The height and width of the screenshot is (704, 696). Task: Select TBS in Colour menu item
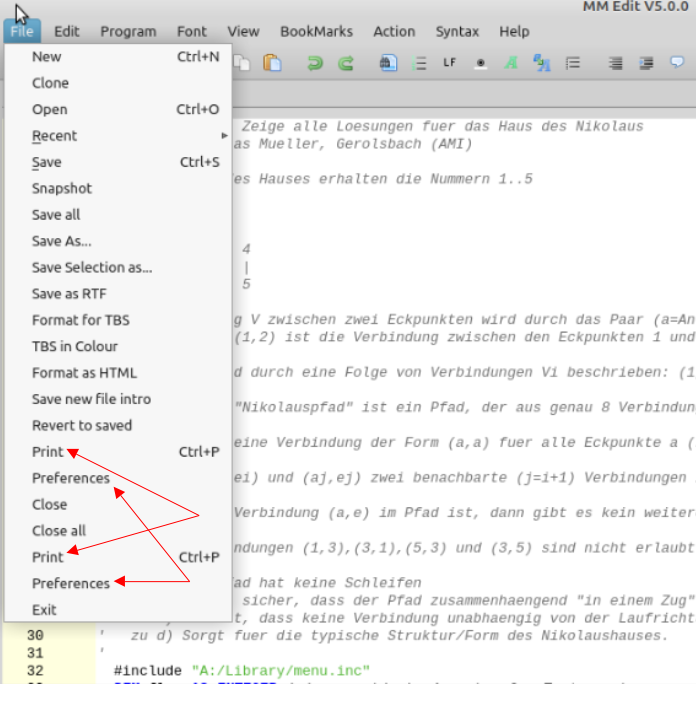click(74, 346)
